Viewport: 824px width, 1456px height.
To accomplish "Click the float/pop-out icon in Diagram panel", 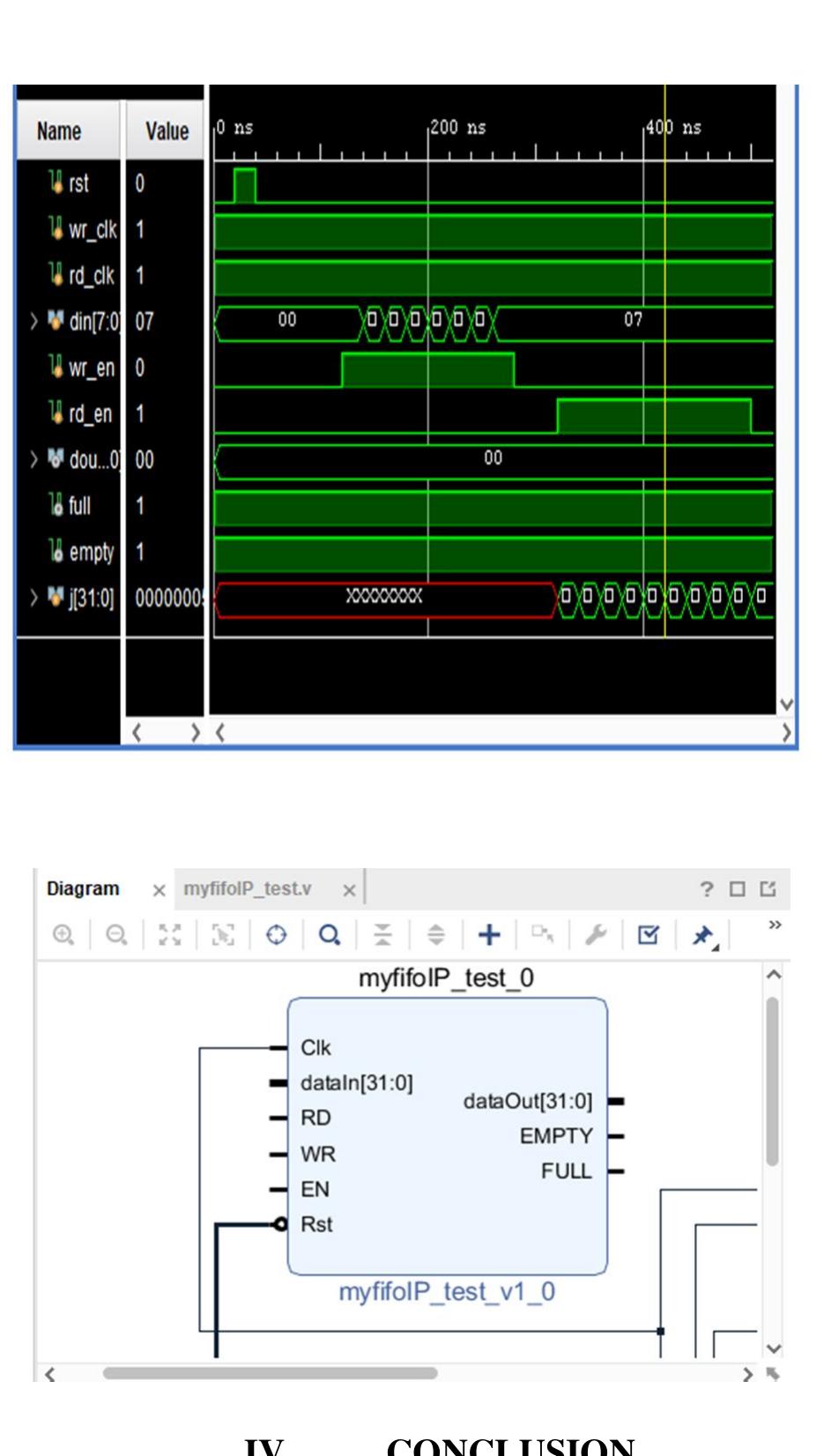I will (768, 889).
